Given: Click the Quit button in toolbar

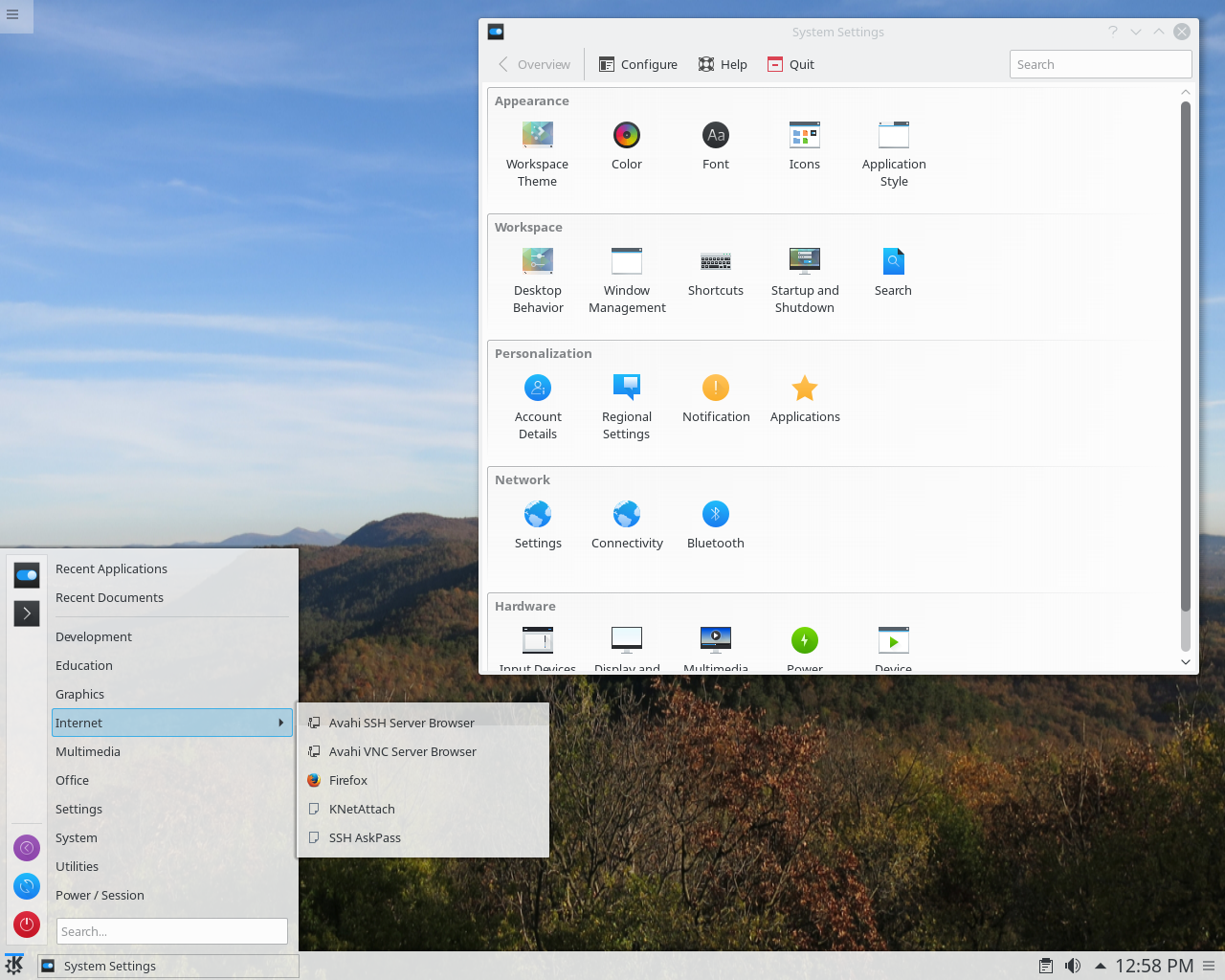Looking at the screenshot, I should click(x=791, y=64).
